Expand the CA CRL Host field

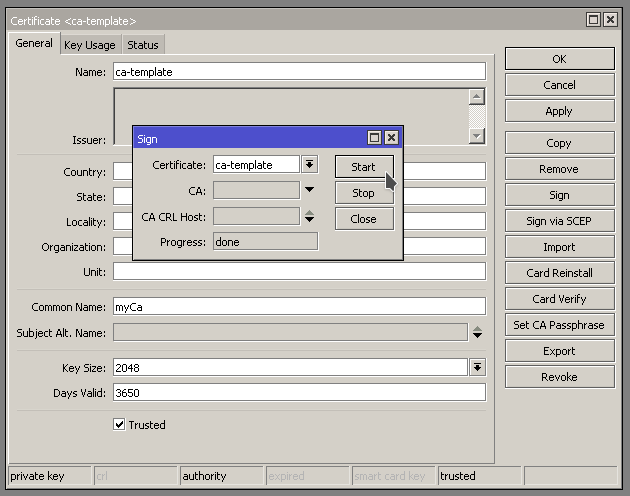click(309, 216)
